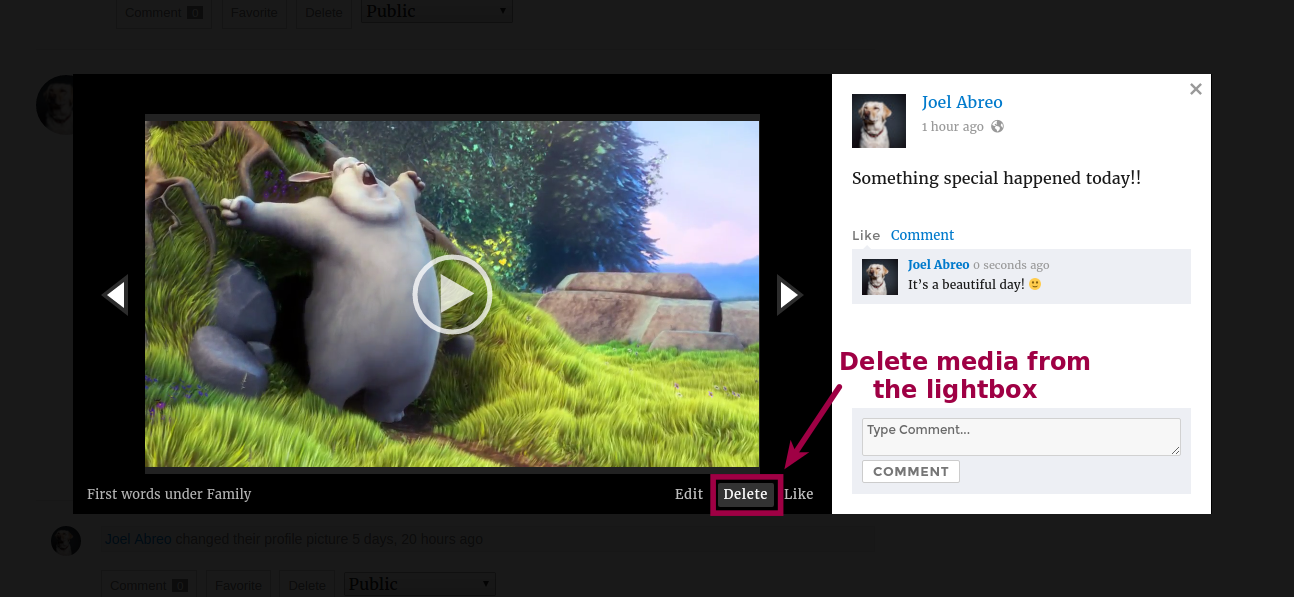This screenshot has height=597, width=1294.
Task: Open the Public privacy dropdown at top
Action: click(436, 12)
